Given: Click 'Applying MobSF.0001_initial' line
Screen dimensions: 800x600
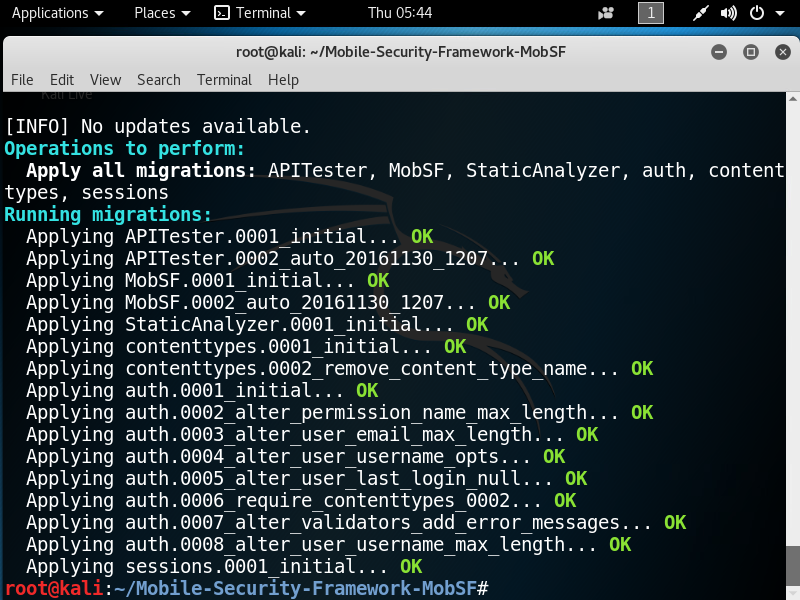Looking at the screenshot, I should pyautogui.click(x=208, y=281).
